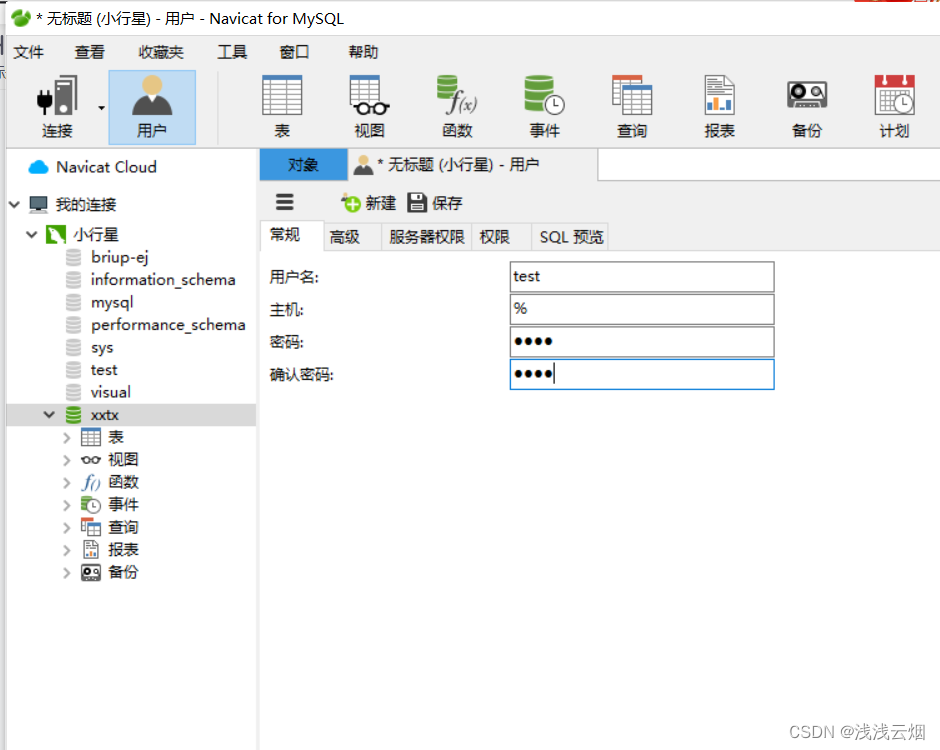Collapse the 我的连接 tree node
Image resolution: width=940 pixels, height=750 pixels.
pos(14,204)
